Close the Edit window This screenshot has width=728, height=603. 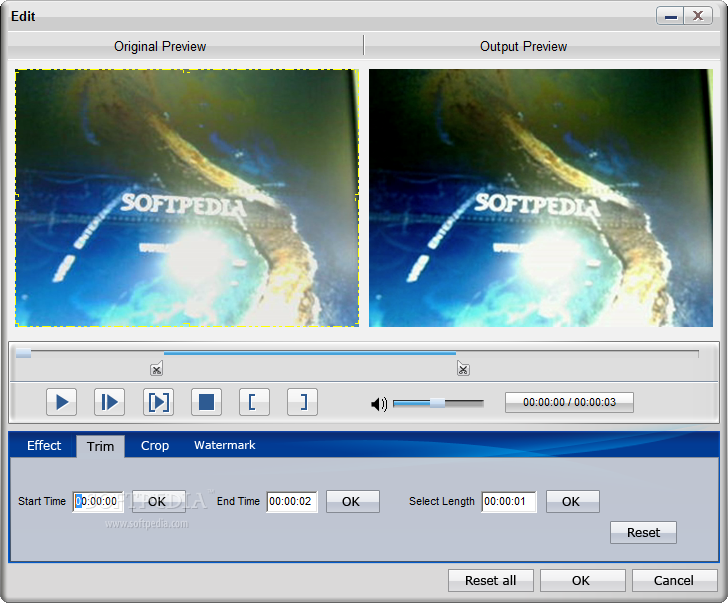[698, 16]
